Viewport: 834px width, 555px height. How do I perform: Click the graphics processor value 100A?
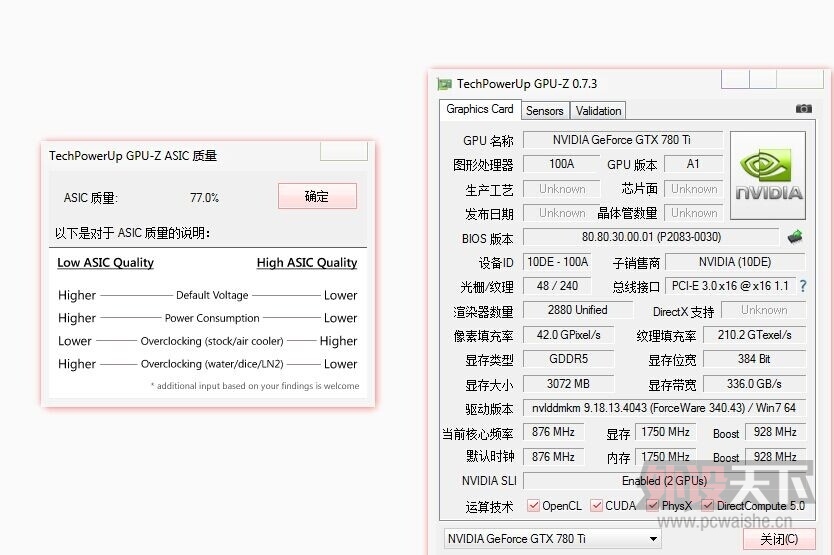click(x=562, y=164)
